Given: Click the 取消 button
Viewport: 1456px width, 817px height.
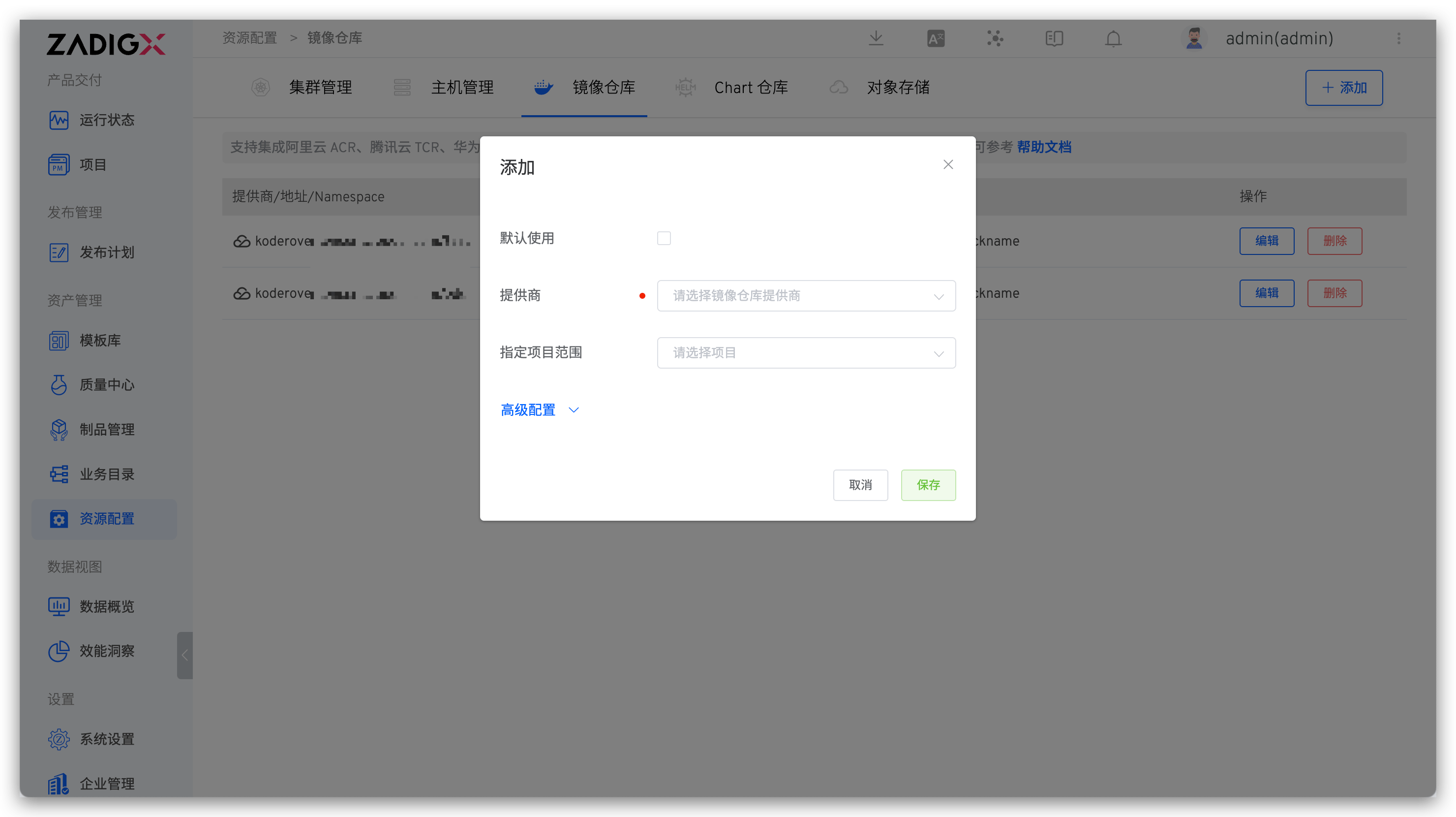Looking at the screenshot, I should pyautogui.click(x=860, y=485).
